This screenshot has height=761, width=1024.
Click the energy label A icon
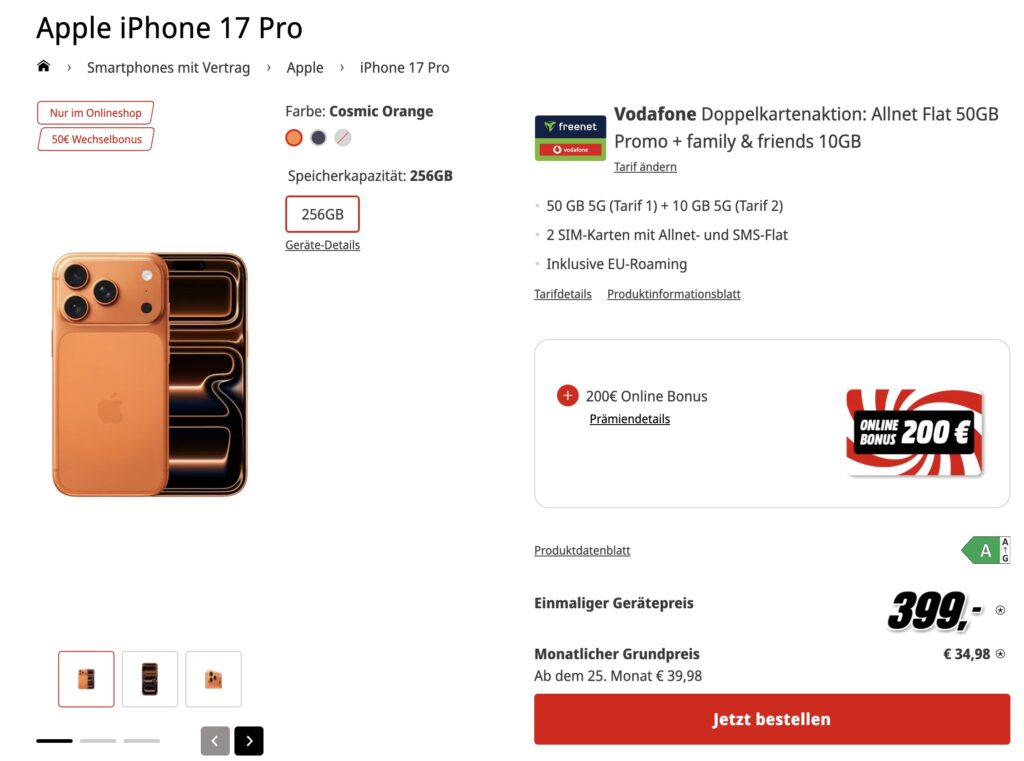click(985, 550)
